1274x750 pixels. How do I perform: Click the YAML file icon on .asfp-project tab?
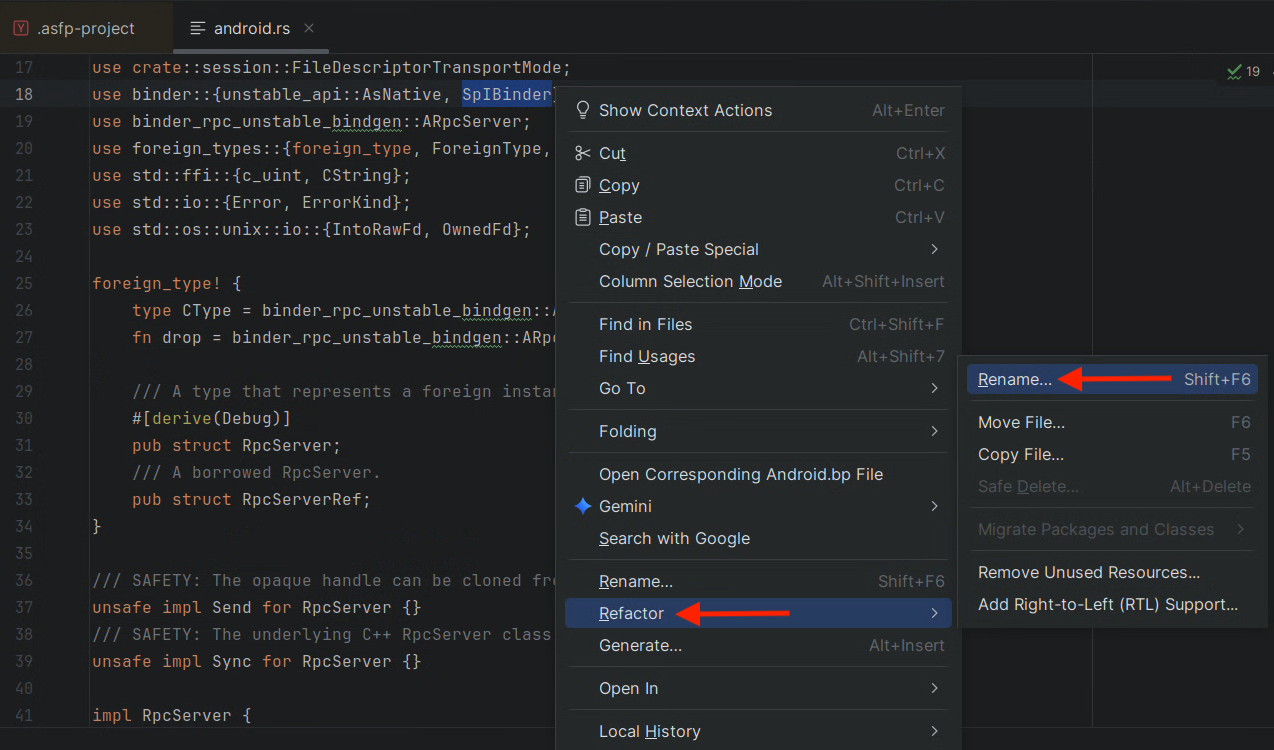pos(20,29)
